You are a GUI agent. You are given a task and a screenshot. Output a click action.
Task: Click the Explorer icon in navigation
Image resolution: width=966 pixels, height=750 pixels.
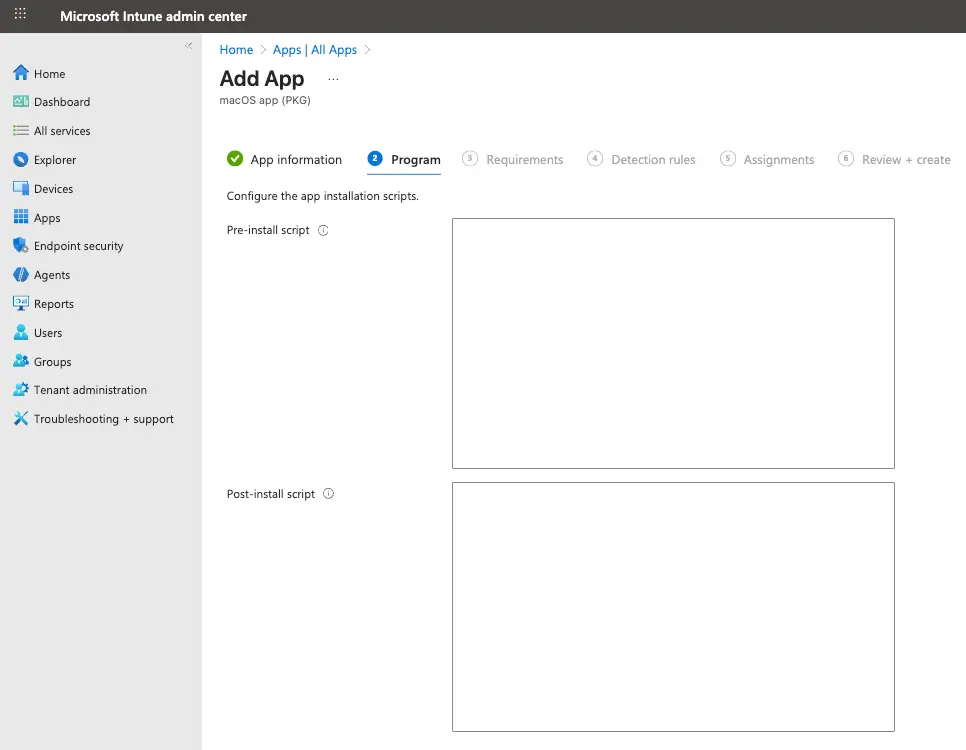[x=21, y=160]
